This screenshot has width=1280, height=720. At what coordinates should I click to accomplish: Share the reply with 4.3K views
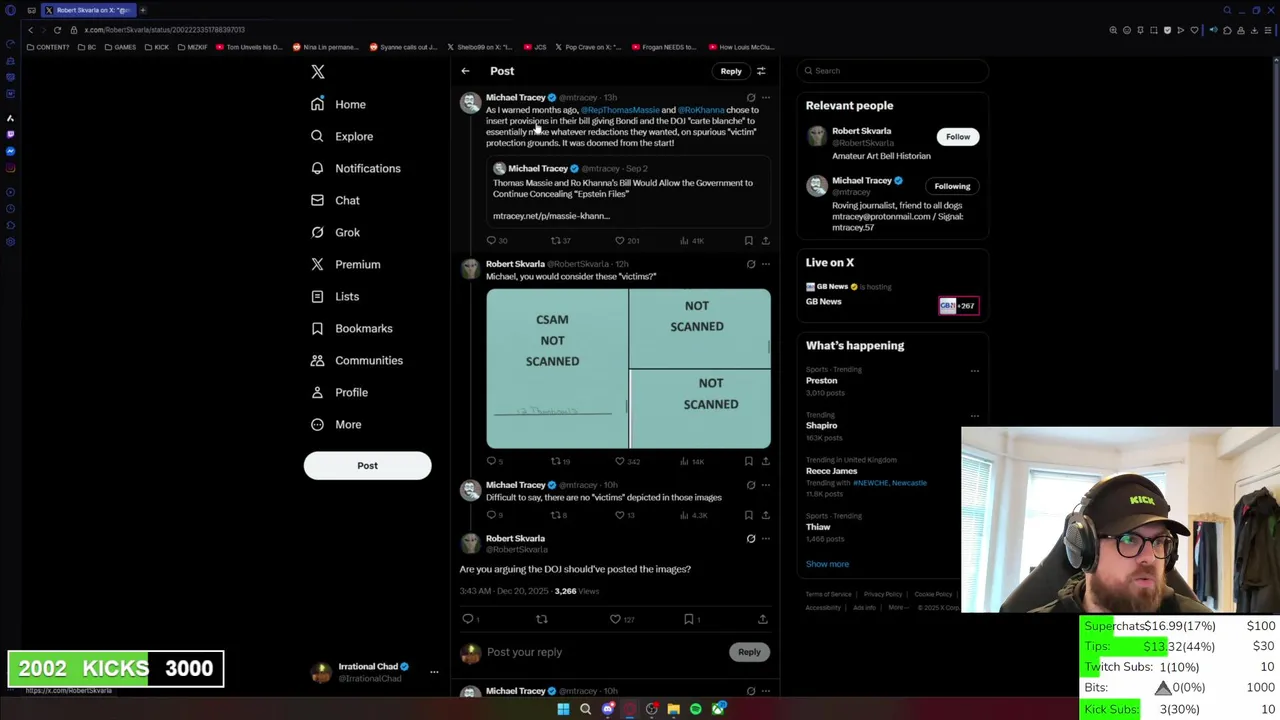[x=765, y=515]
